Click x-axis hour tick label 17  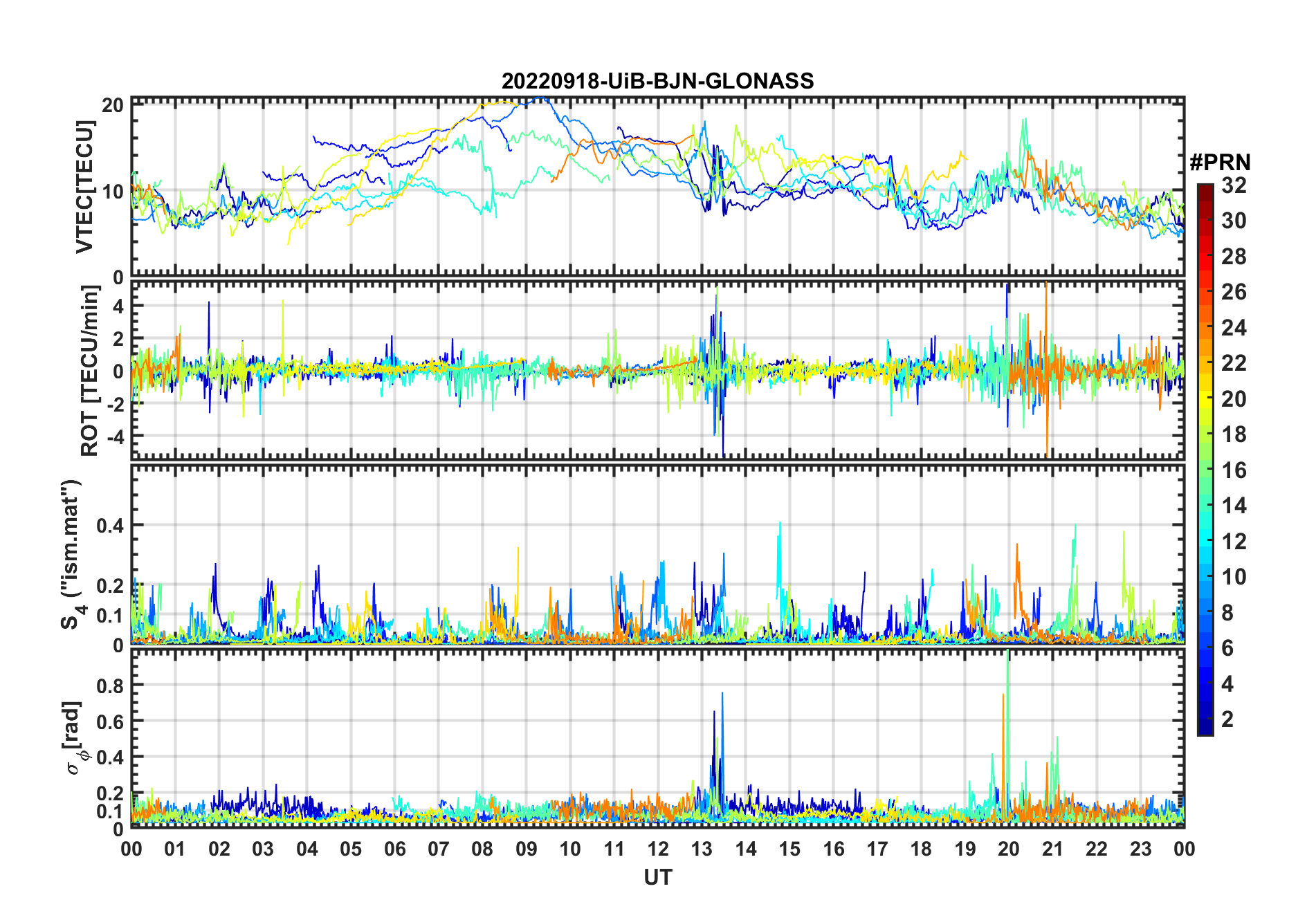877,849
